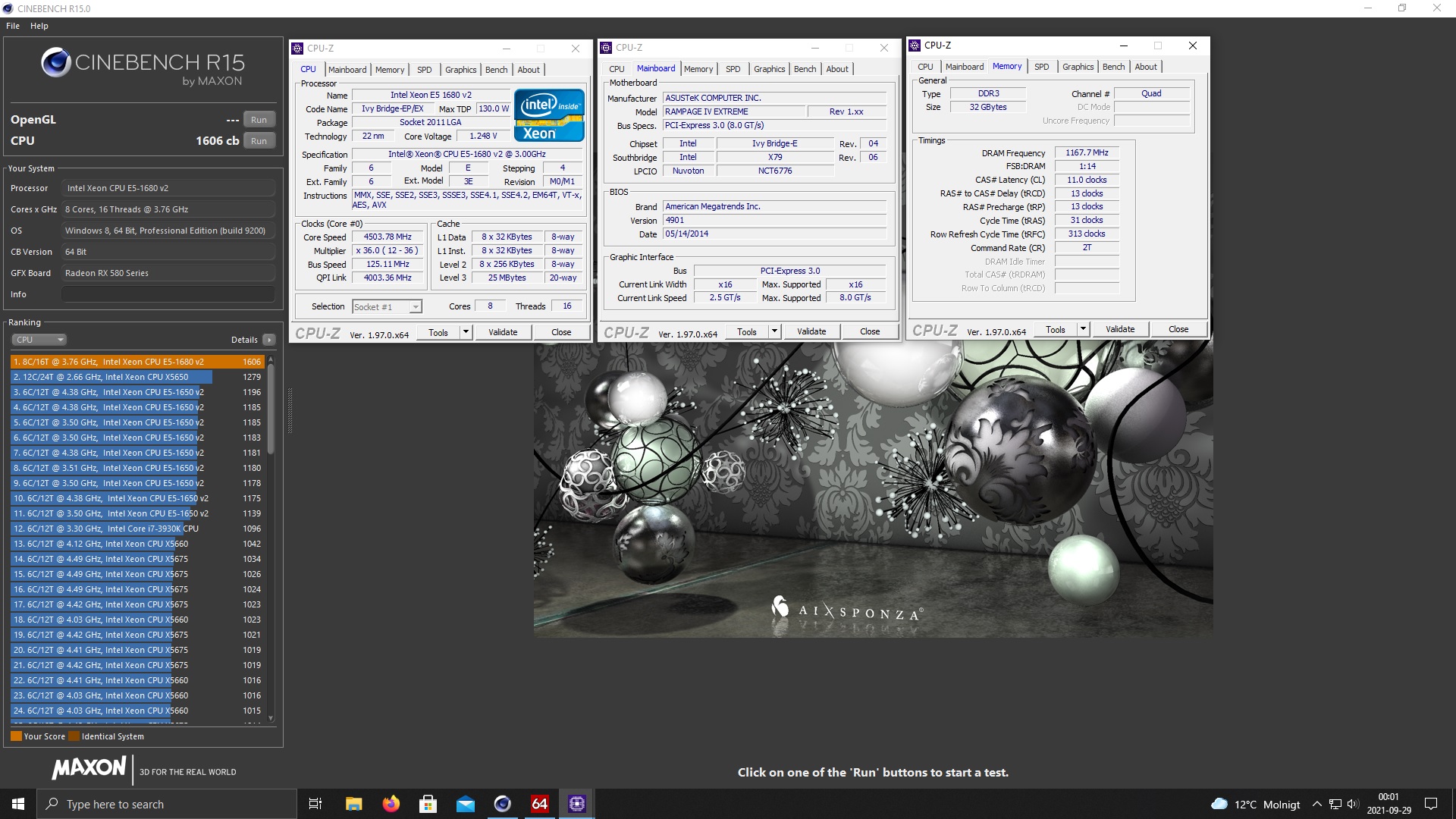Click the Cinebench icon in title bar
Screen dimensions: 1456x819
pos(8,8)
